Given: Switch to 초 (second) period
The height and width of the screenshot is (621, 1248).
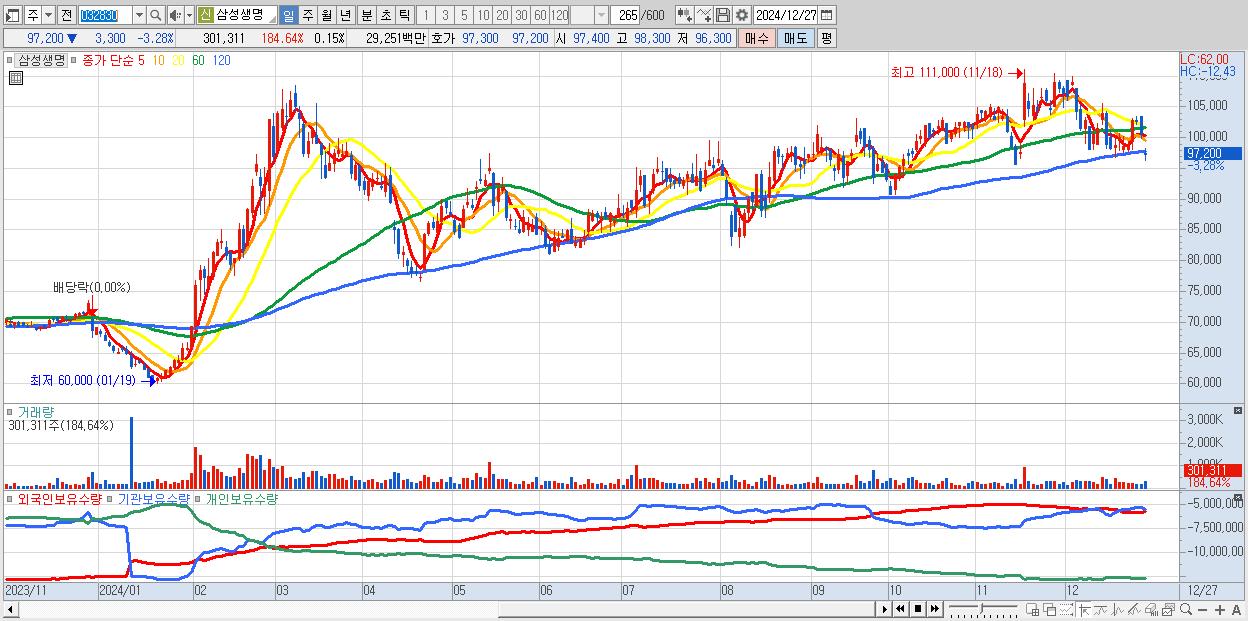Looking at the screenshot, I should (385, 15).
